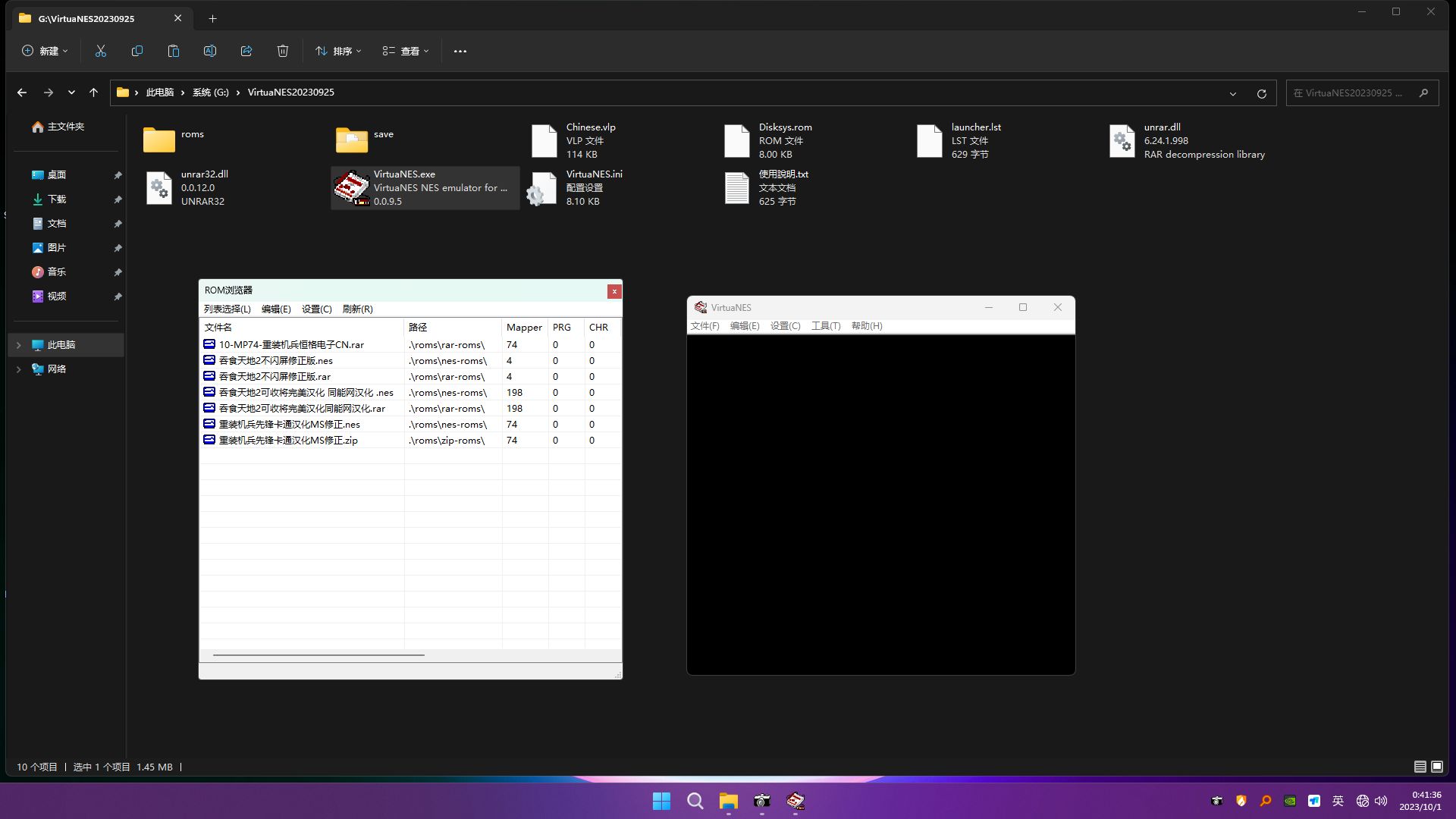This screenshot has height=819, width=1456.
Task: Open the 新建 (New) dropdown
Action: pyautogui.click(x=45, y=51)
